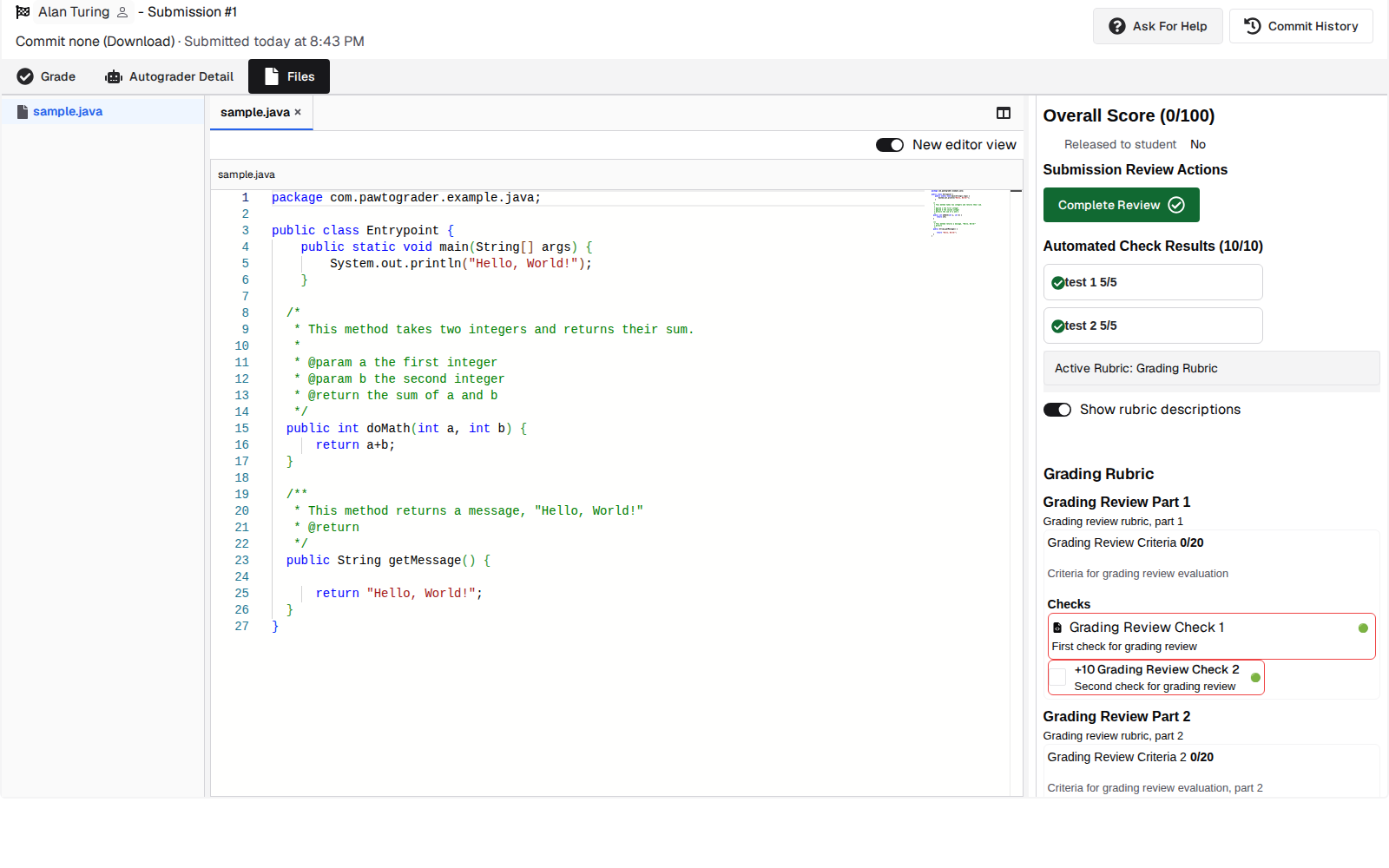Click green dot on Grading Review Check 2
The image size is (1389, 868).
pos(1255,677)
